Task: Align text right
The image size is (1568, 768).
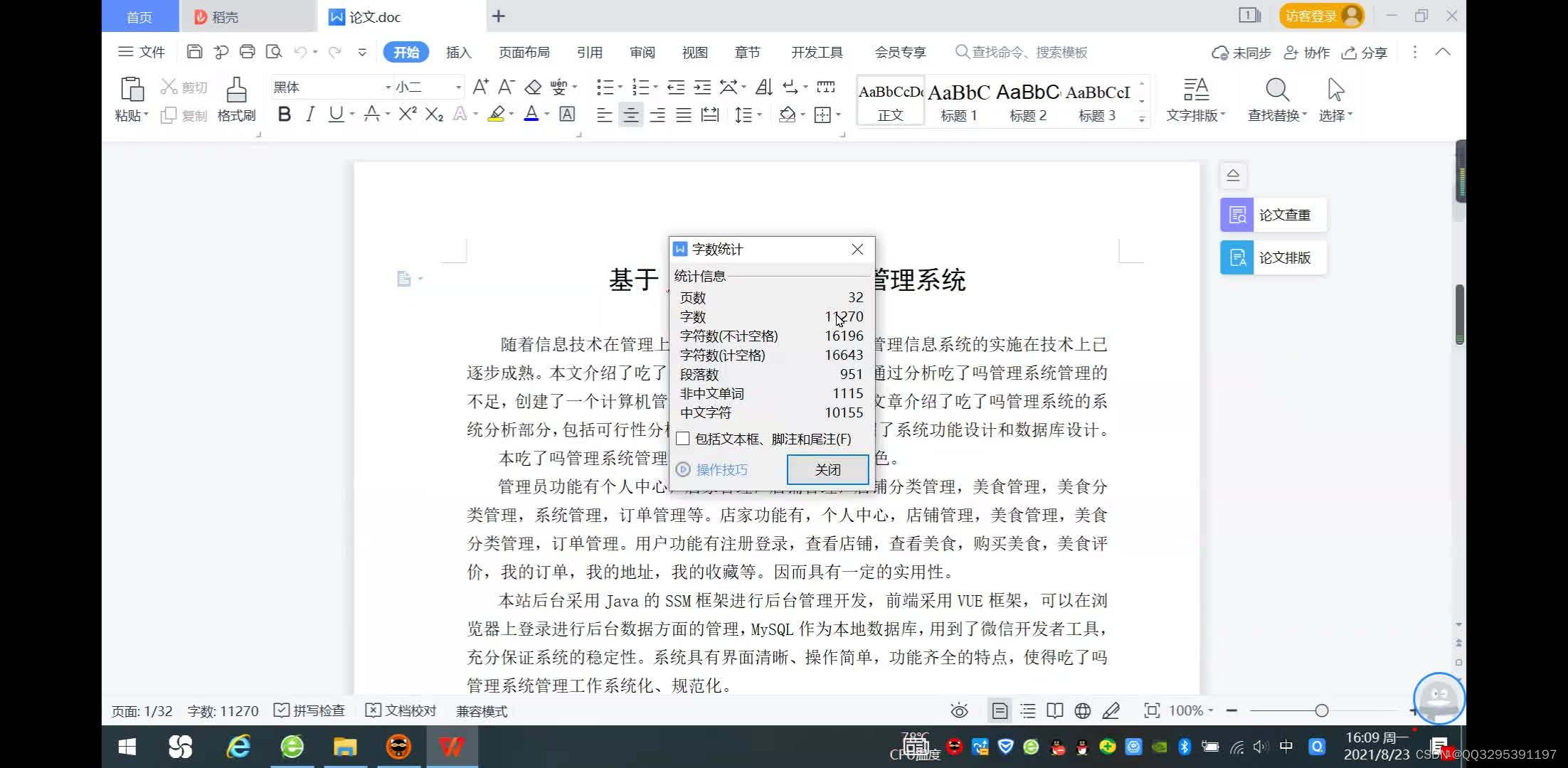Action: tap(657, 115)
